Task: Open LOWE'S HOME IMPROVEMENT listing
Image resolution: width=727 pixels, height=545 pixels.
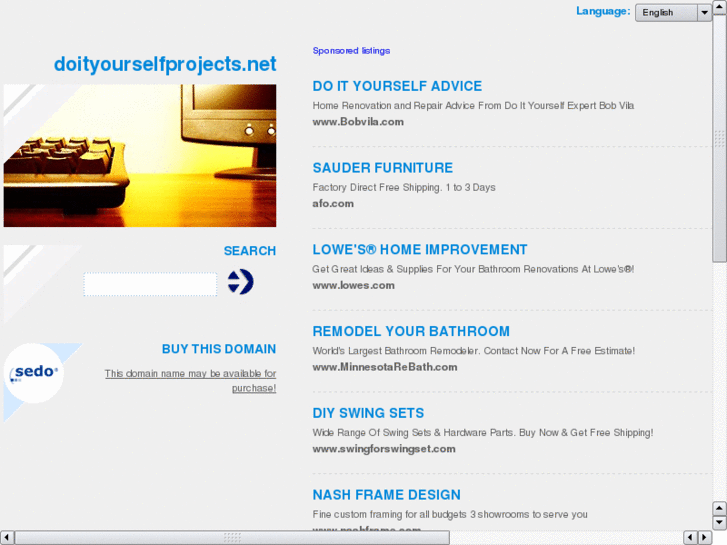Action: [420, 250]
